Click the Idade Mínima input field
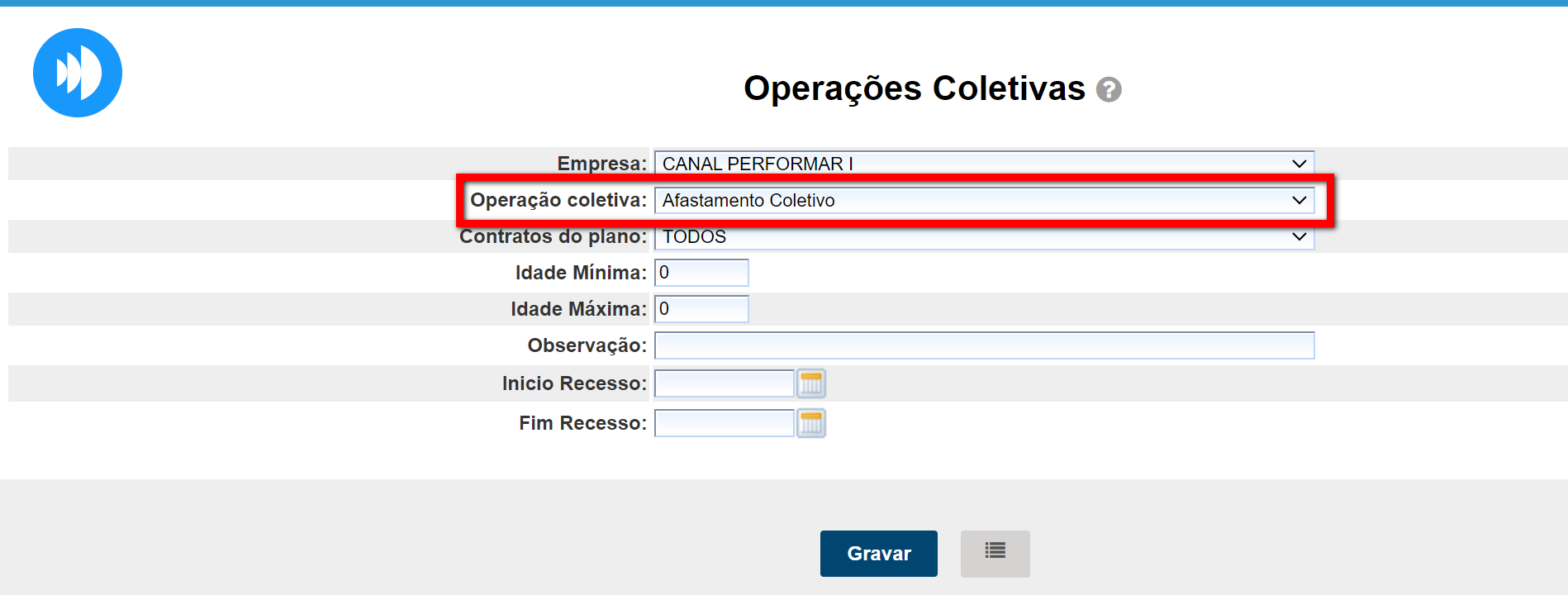The height and width of the screenshot is (595, 1568). [x=701, y=273]
